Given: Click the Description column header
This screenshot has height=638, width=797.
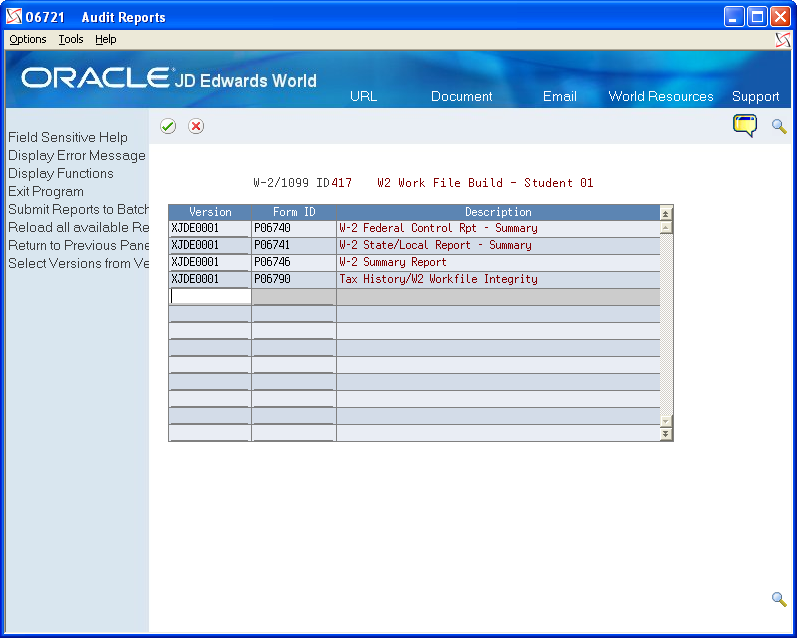Looking at the screenshot, I should click(x=498, y=212).
